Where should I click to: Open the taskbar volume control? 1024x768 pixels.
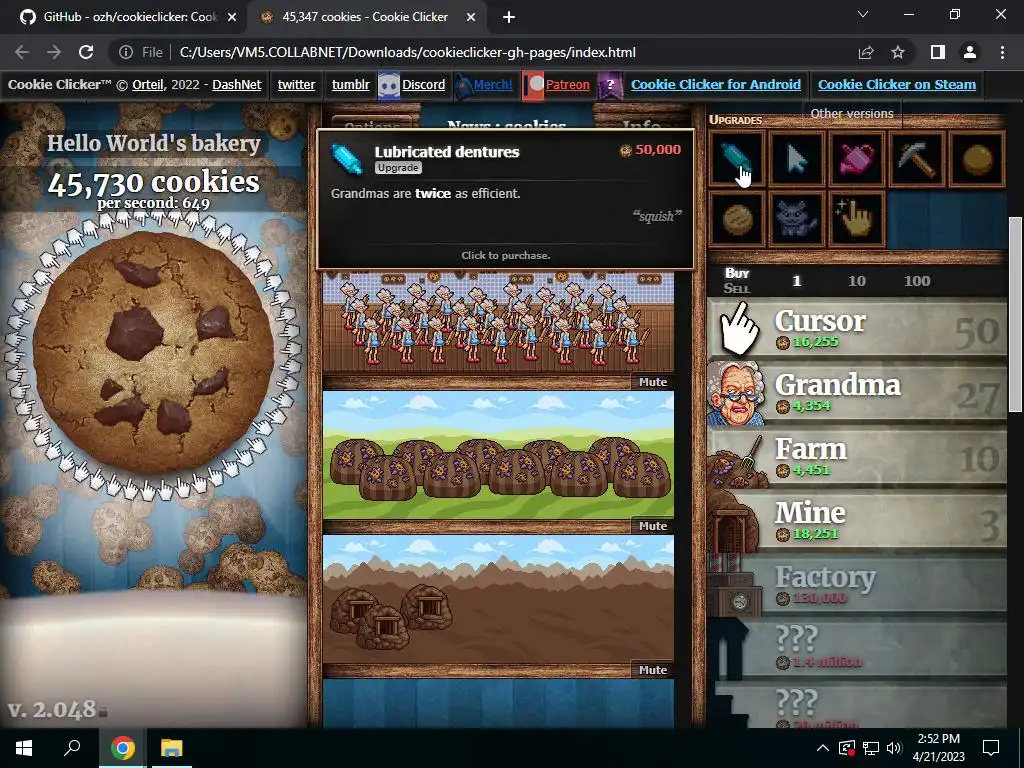pos(894,748)
